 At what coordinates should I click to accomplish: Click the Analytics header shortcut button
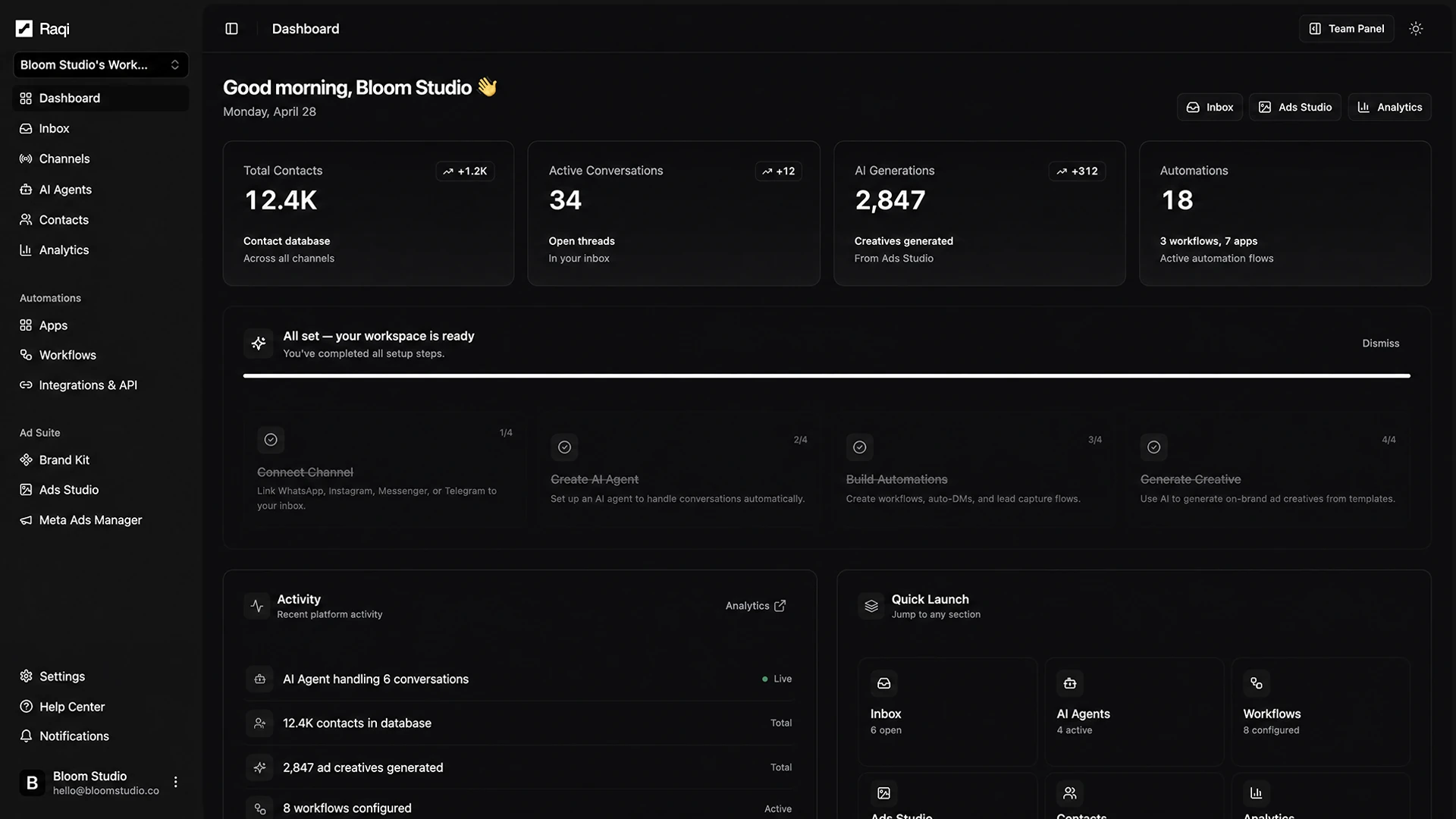(x=1389, y=107)
